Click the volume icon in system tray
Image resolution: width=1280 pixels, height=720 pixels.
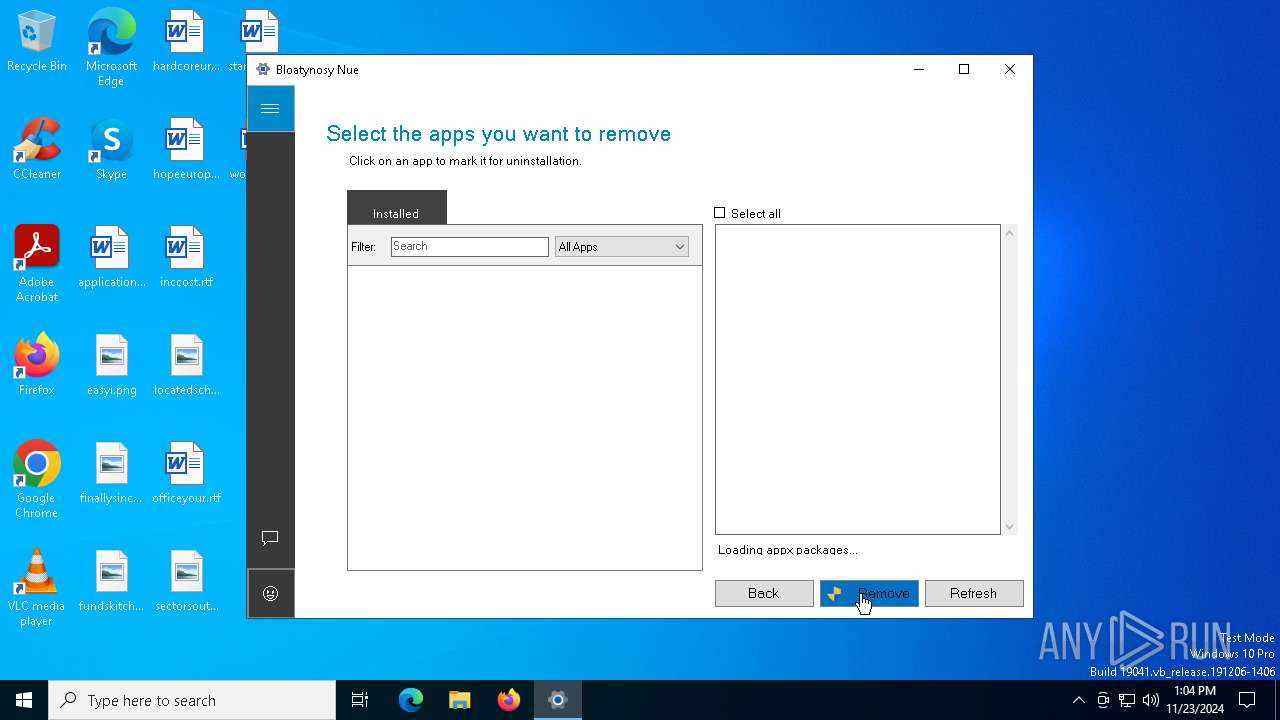(1151, 700)
